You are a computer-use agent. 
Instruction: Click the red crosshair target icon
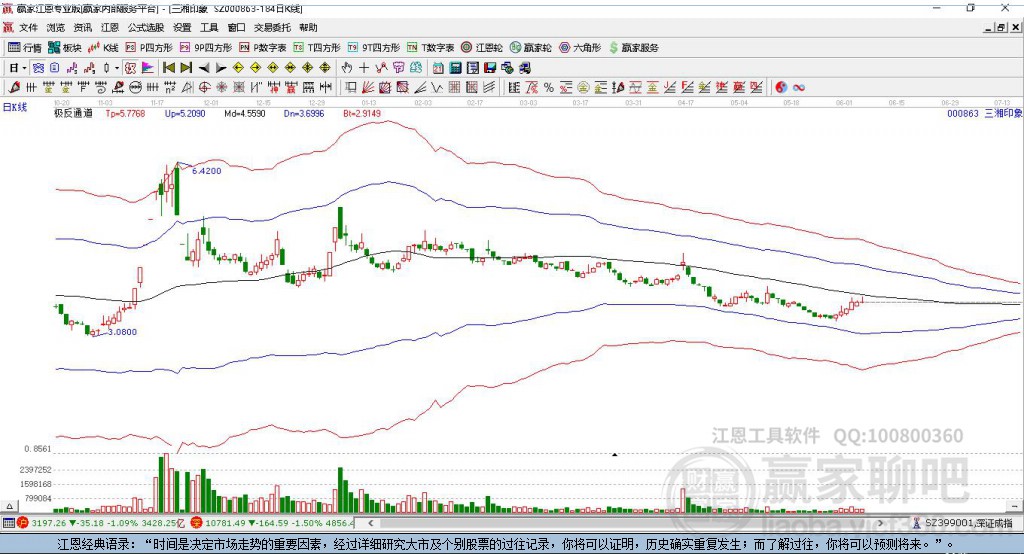tap(204, 88)
